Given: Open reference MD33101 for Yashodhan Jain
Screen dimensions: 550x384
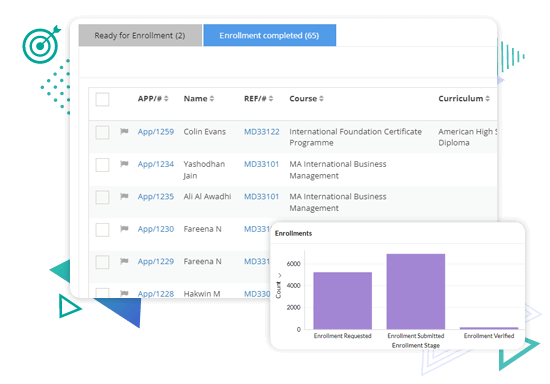Looking at the screenshot, I should click(261, 164).
